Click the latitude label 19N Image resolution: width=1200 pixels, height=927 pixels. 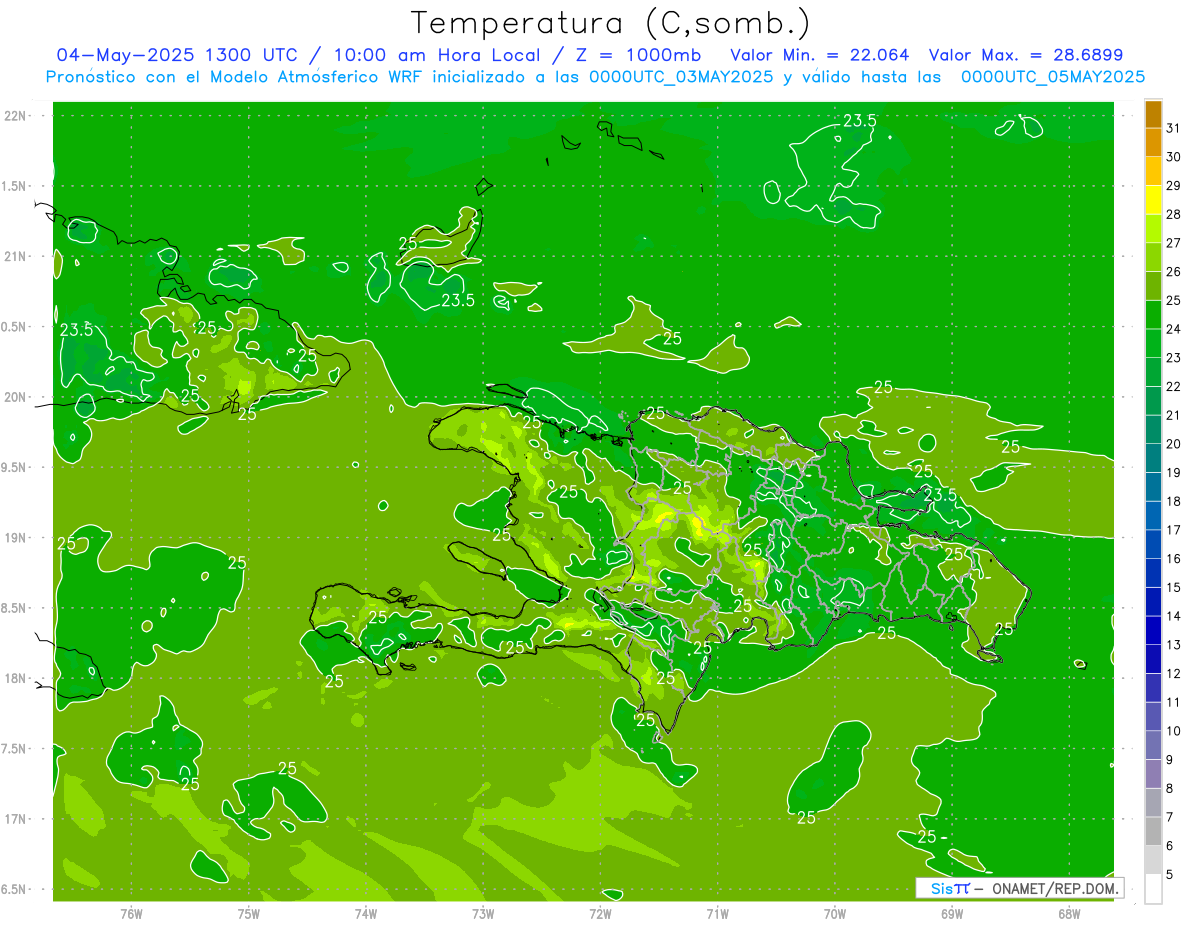pyautogui.click(x=16, y=538)
